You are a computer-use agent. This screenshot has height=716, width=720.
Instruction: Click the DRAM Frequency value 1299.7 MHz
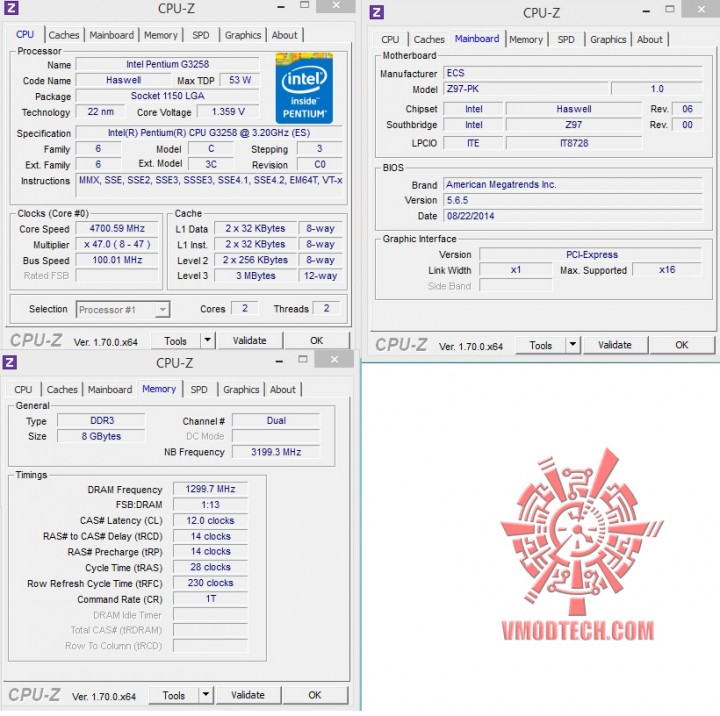(210, 489)
